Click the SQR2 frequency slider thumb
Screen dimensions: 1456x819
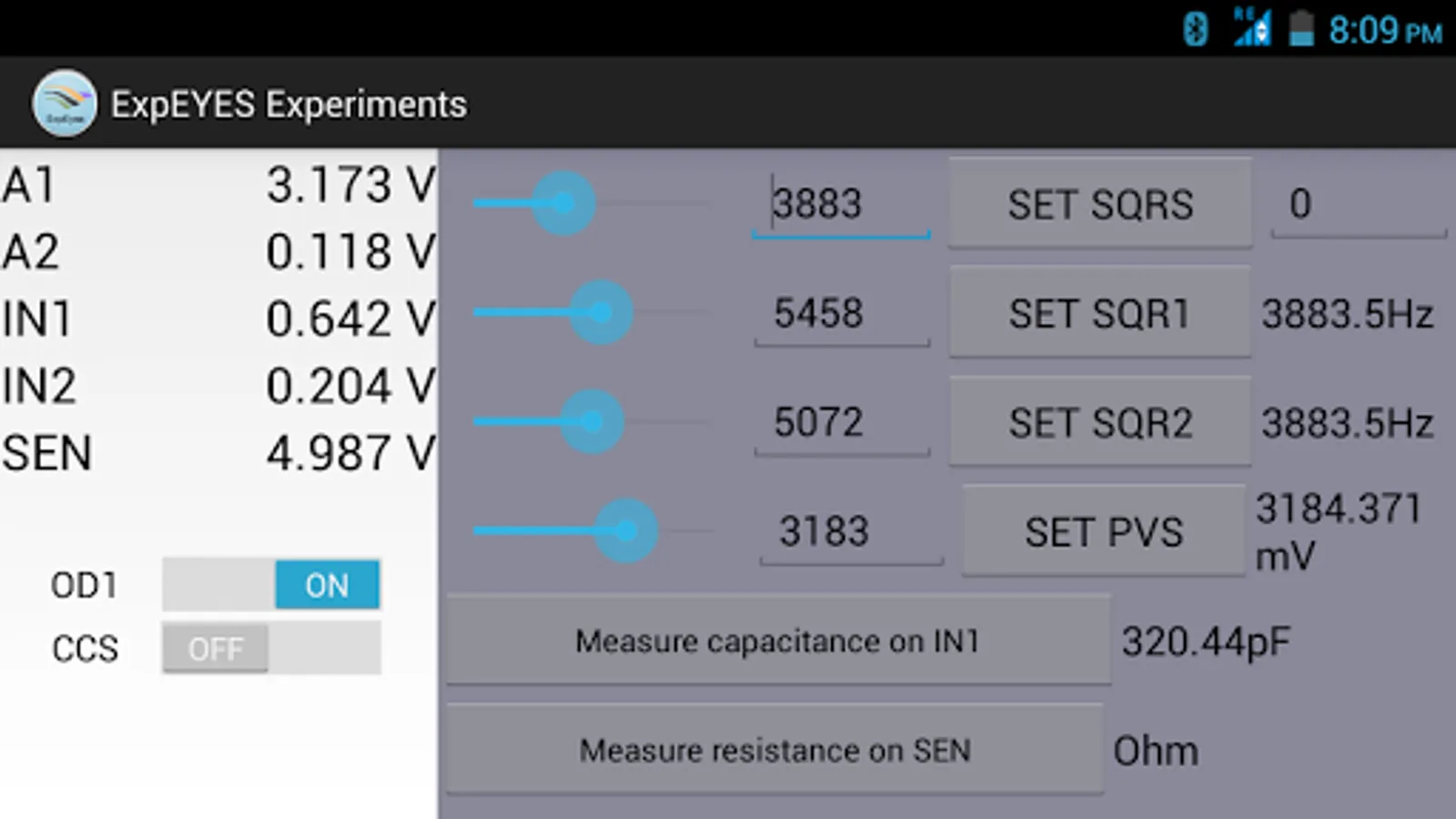pos(591,421)
